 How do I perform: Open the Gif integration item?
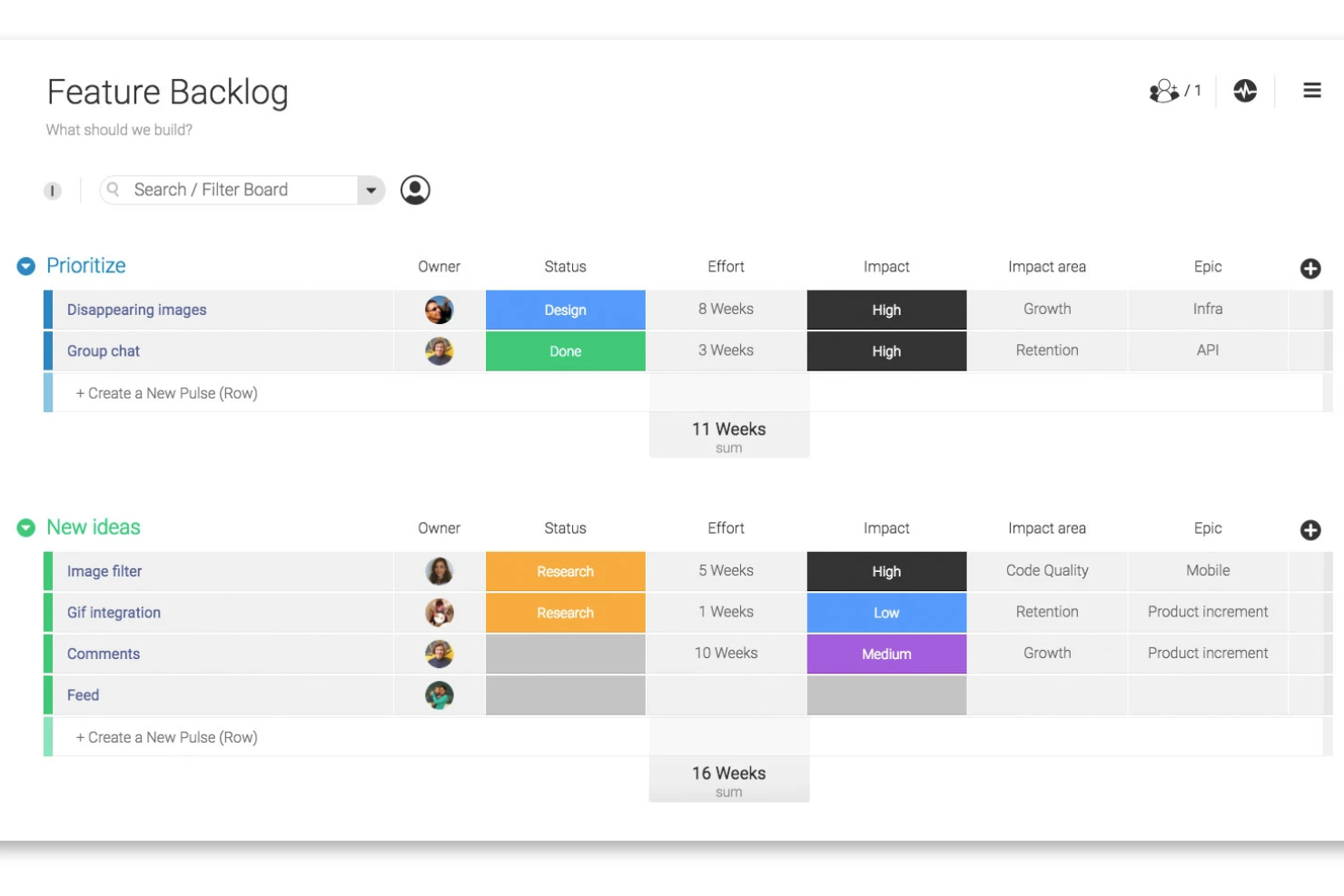[114, 613]
